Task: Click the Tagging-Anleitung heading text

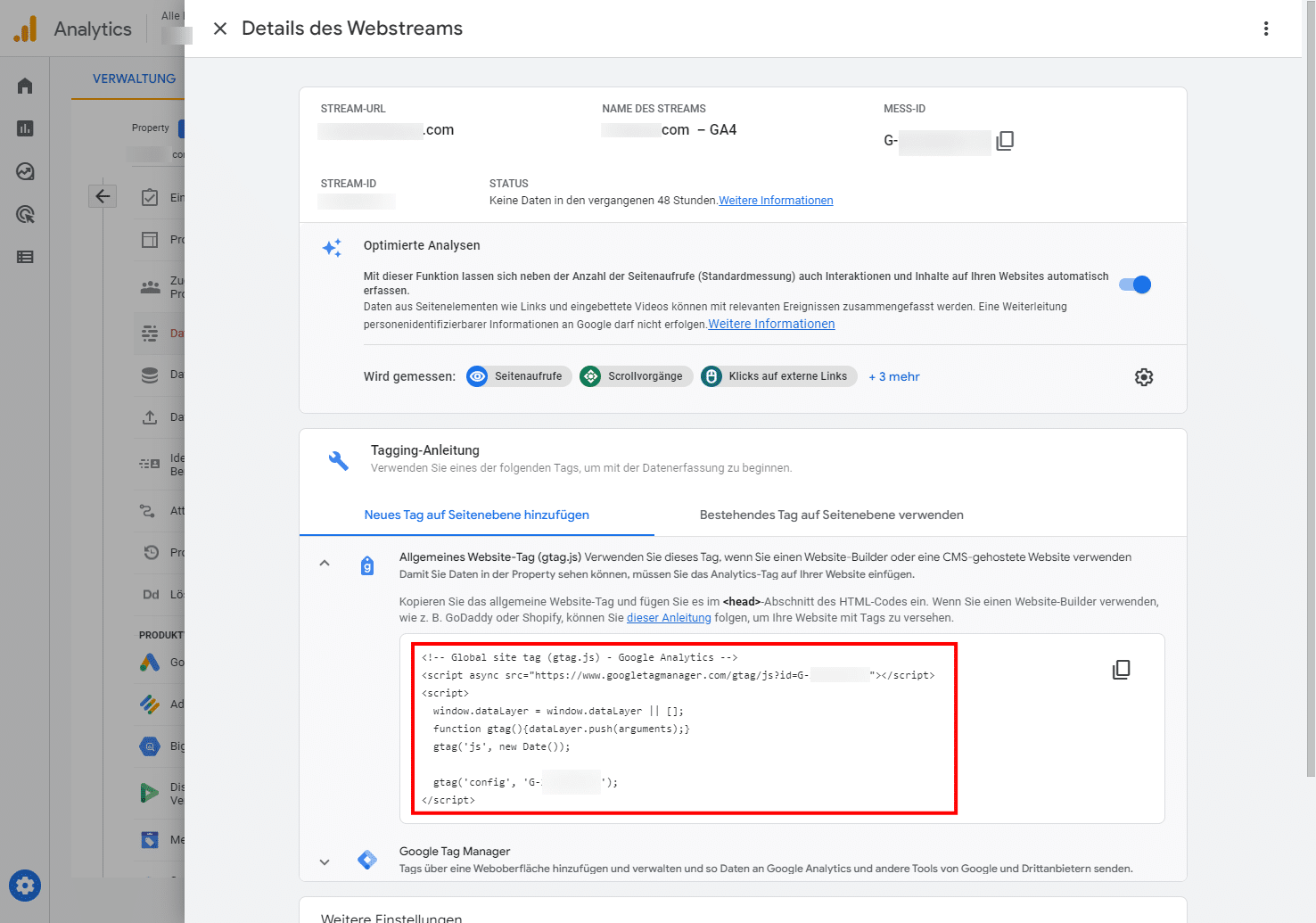Action: click(x=425, y=450)
